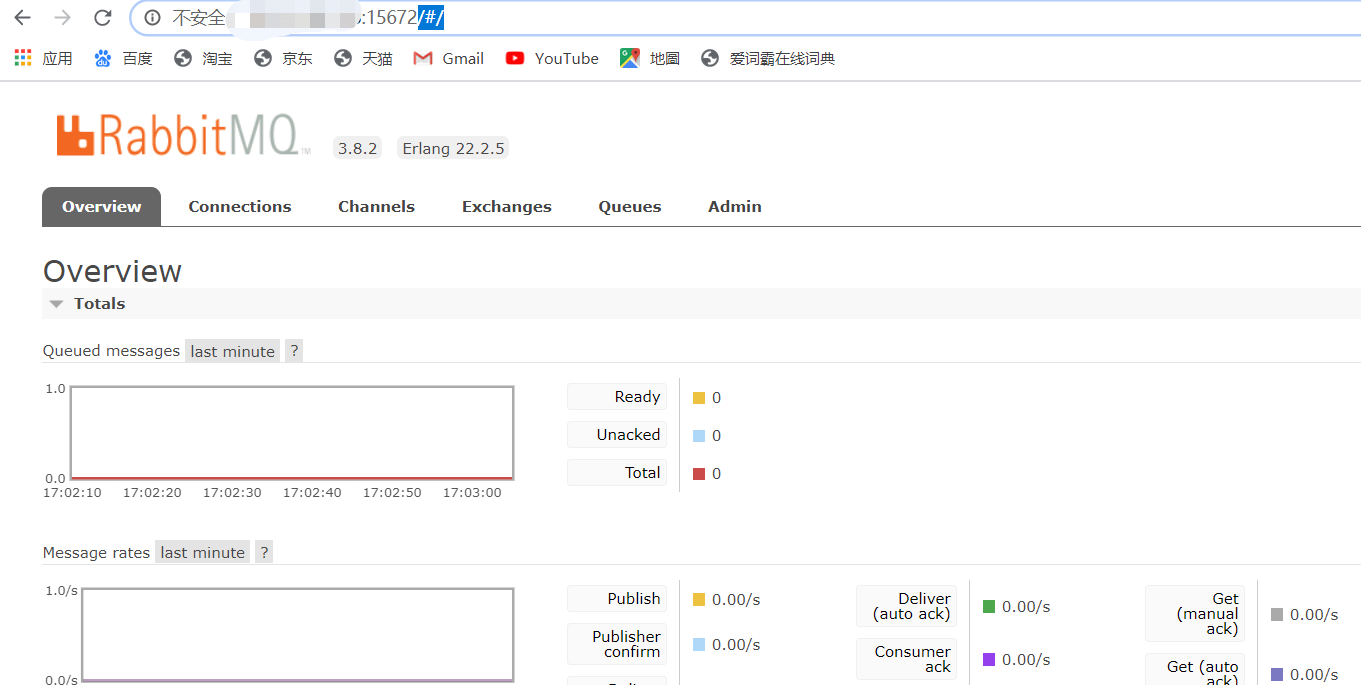Open the Exchanges tab
This screenshot has height=685, width=1361.
507,207
